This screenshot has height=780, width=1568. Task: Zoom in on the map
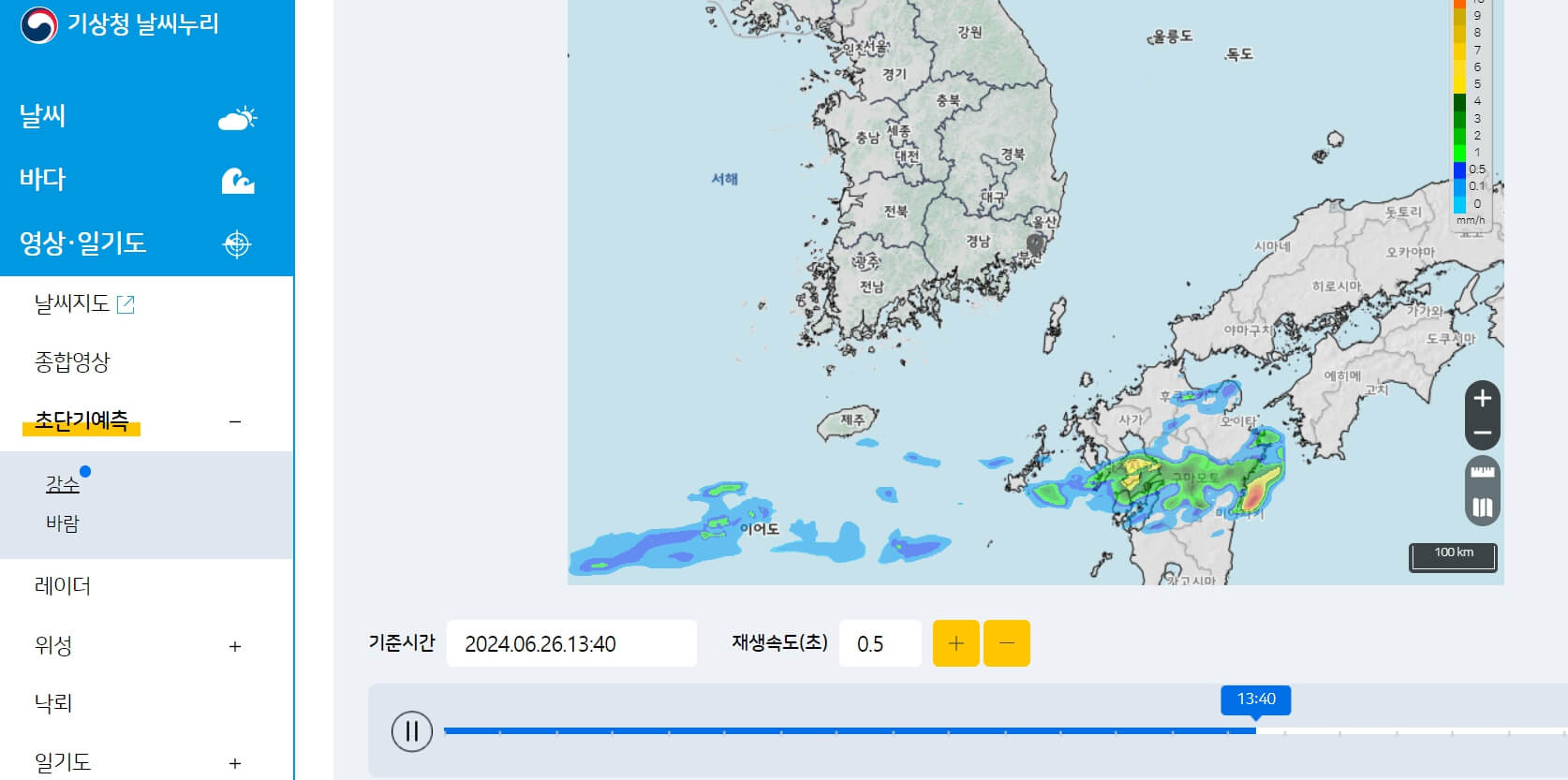tap(1483, 398)
